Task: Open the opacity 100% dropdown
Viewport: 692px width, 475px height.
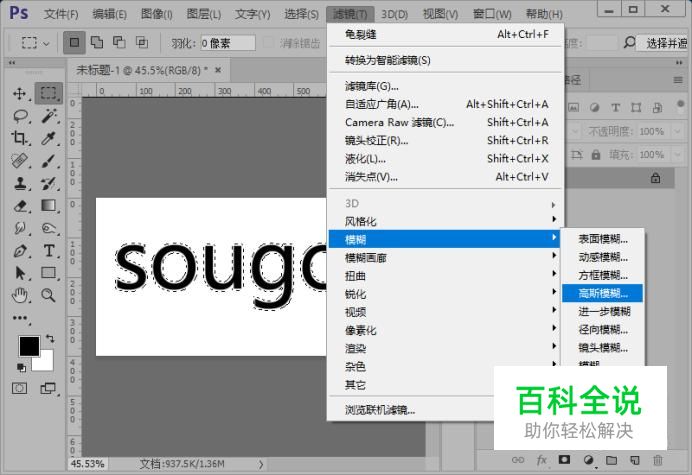Action: tap(677, 131)
